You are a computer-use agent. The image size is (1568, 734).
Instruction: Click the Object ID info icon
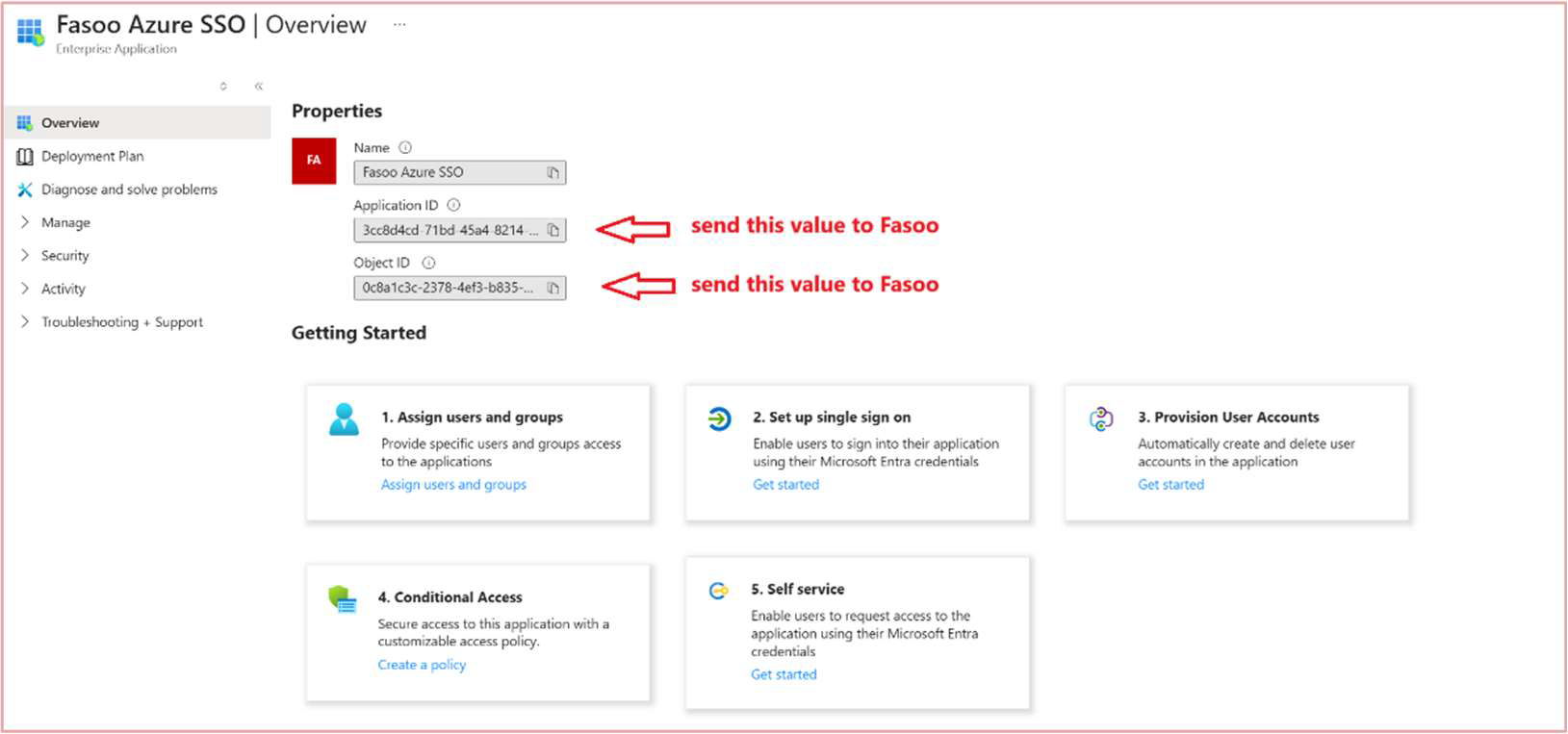[x=429, y=263]
